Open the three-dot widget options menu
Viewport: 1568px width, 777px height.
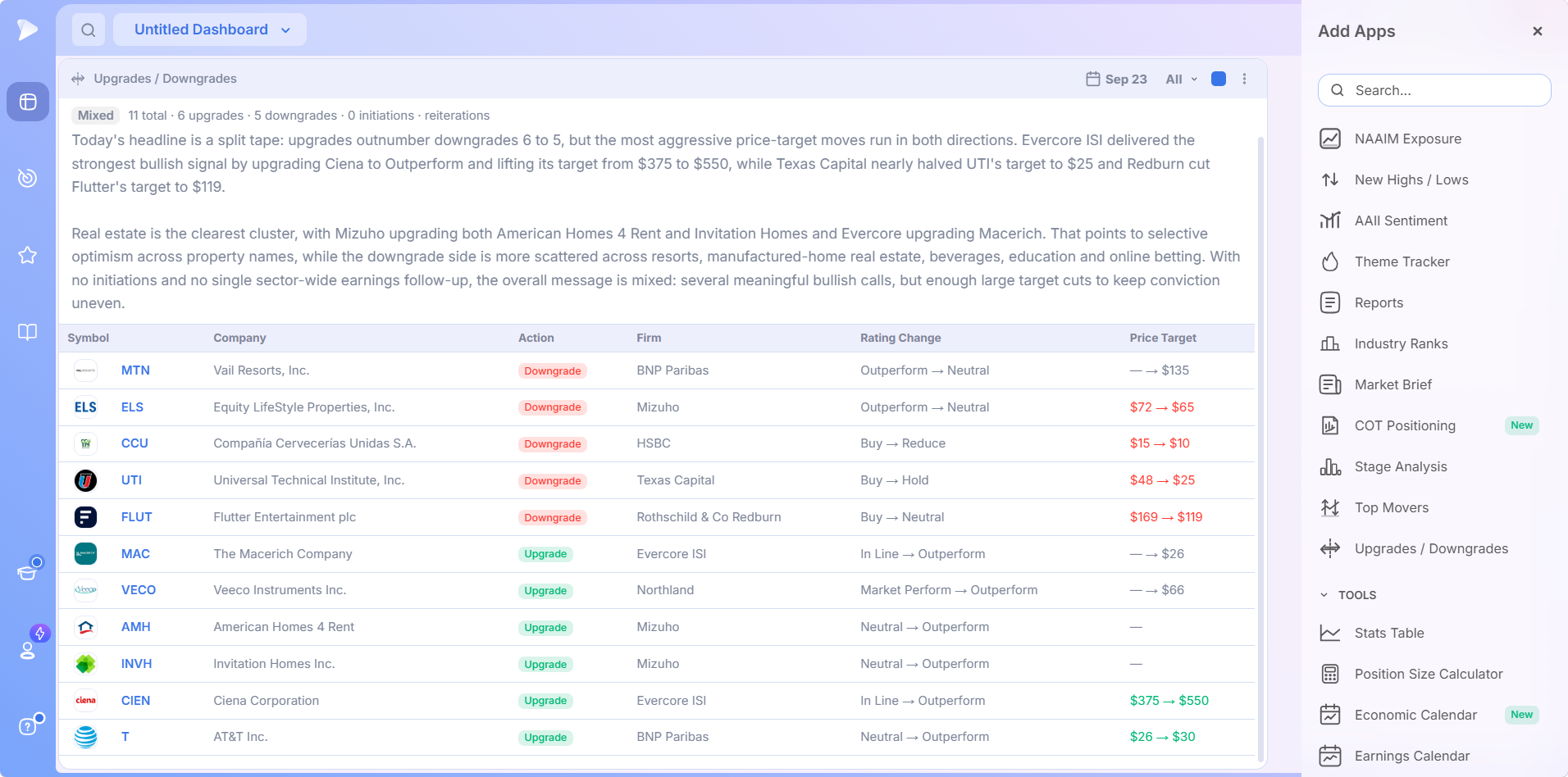coord(1244,79)
